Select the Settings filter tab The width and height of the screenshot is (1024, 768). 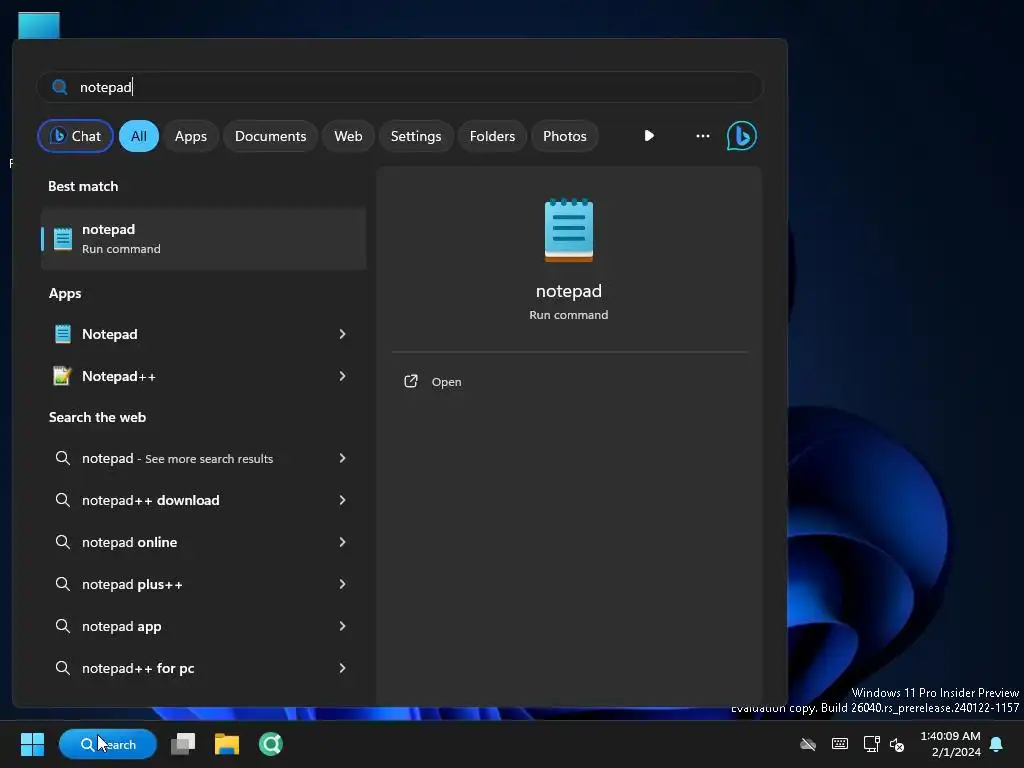416,136
